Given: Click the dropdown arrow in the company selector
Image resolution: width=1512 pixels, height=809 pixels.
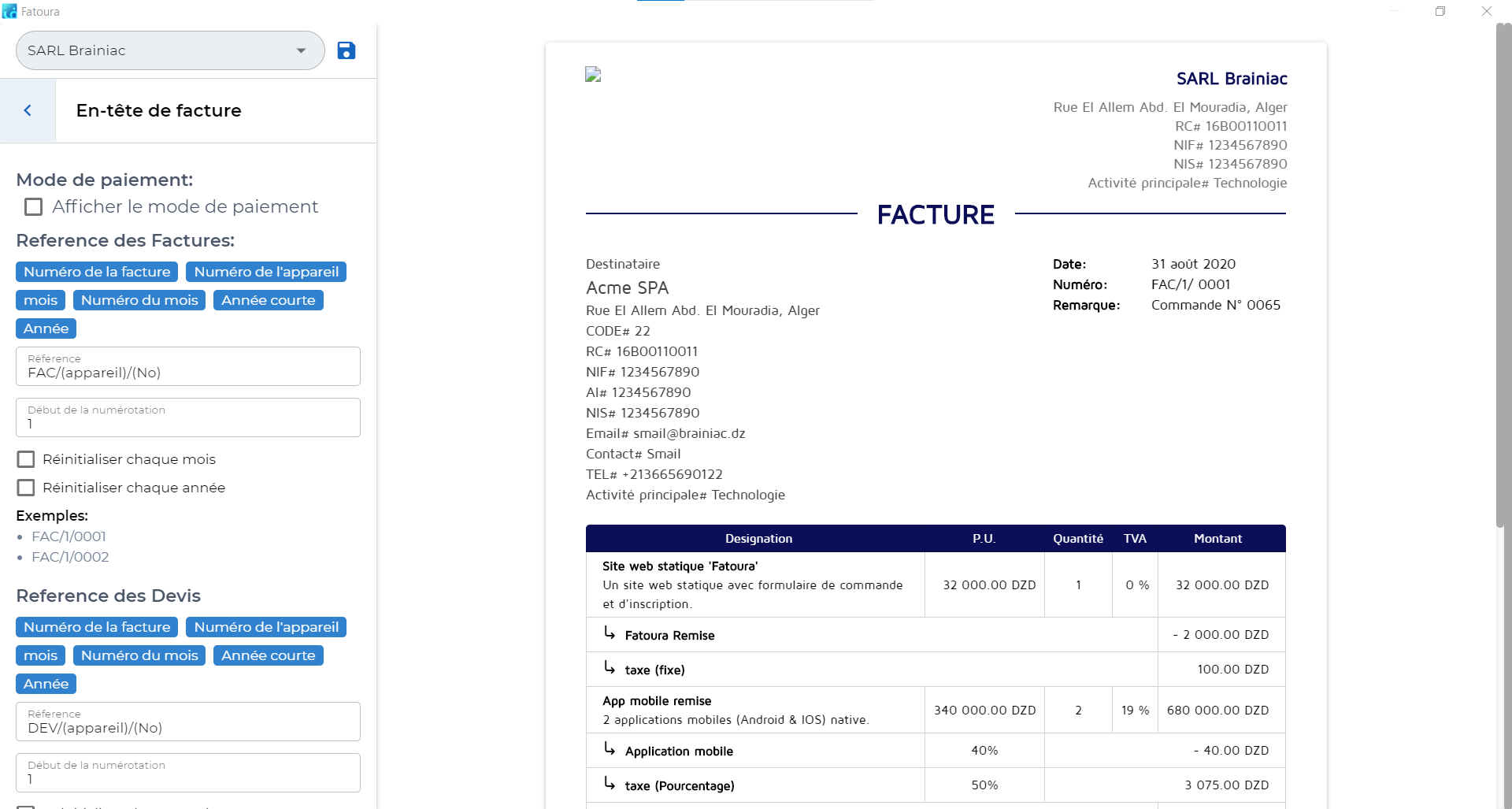Looking at the screenshot, I should coord(300,50).
